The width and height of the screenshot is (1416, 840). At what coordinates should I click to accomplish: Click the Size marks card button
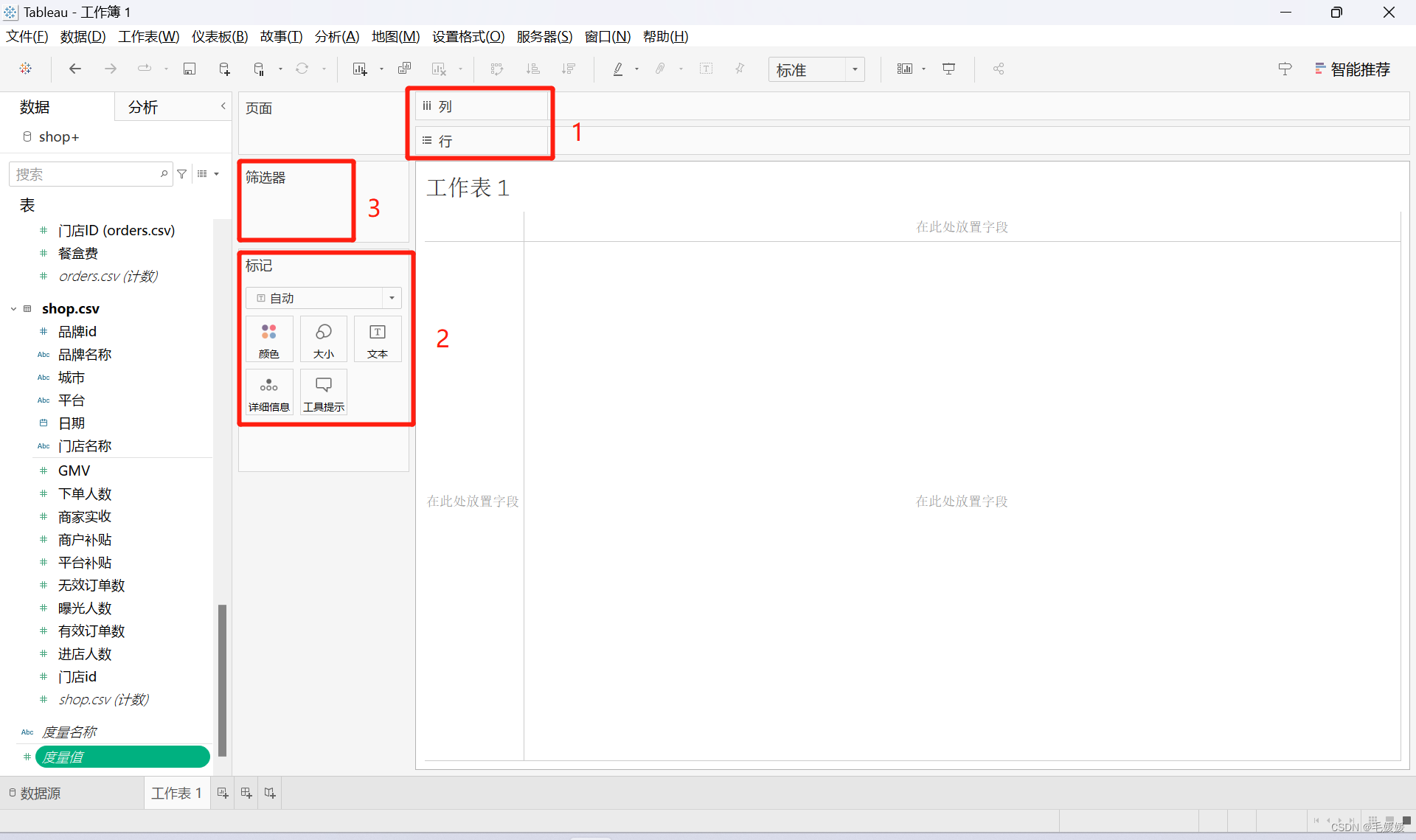click(x=323, y=339)
